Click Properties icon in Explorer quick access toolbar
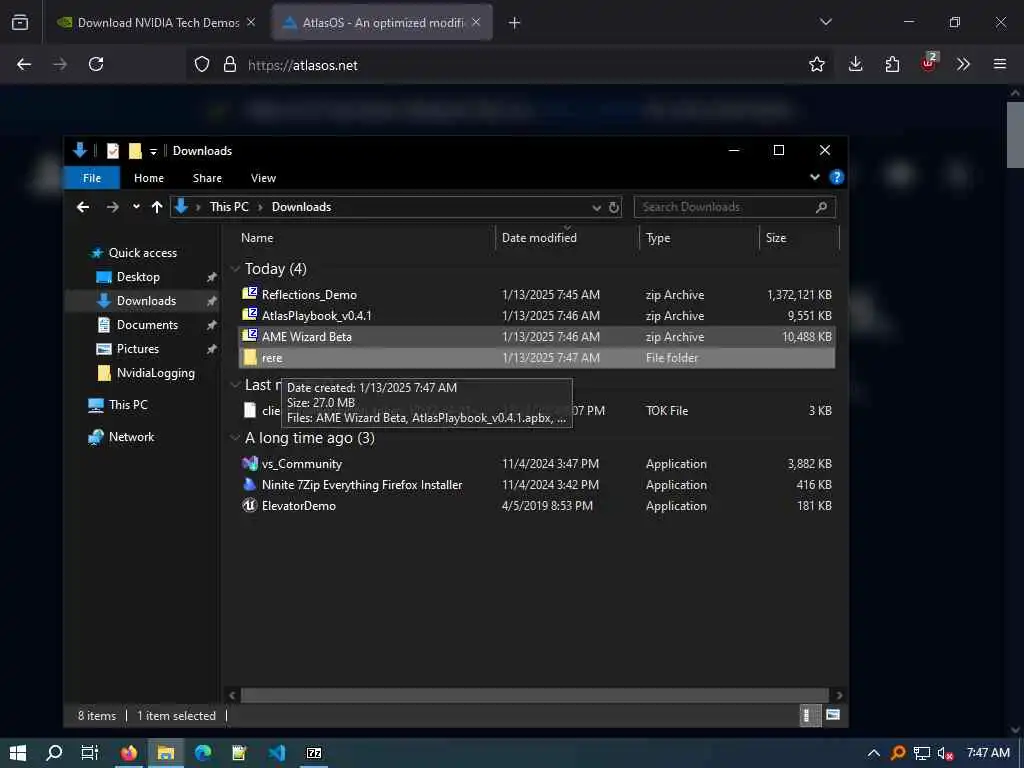This screenshot has width=1024, height=768. point(113,151)
